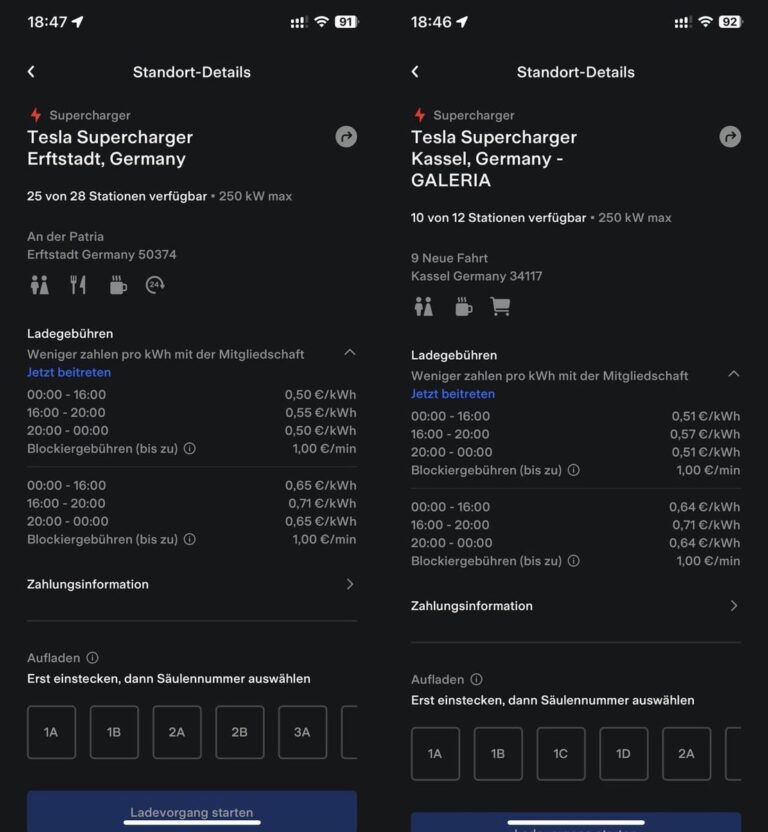Tap share arrow icon for Erftstadt Supercharger
The width and height of the screenshot is (768, 832).
point(346,137)
